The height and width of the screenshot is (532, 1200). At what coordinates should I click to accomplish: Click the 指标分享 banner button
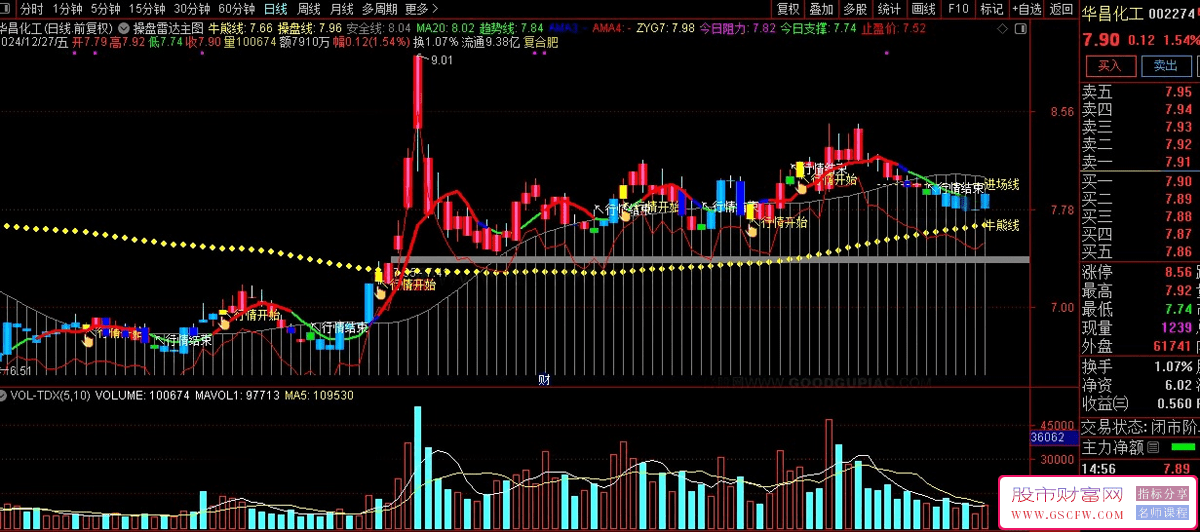1162,494
